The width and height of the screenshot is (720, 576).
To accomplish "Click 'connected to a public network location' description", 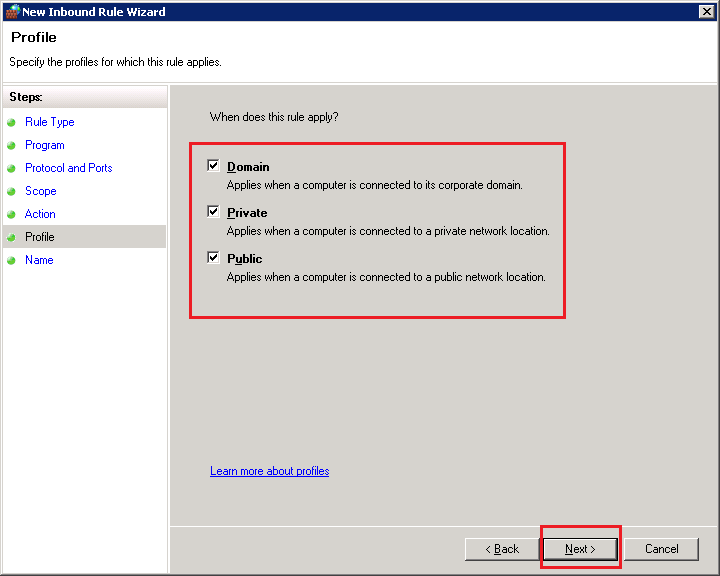I will tap(386, 277).
